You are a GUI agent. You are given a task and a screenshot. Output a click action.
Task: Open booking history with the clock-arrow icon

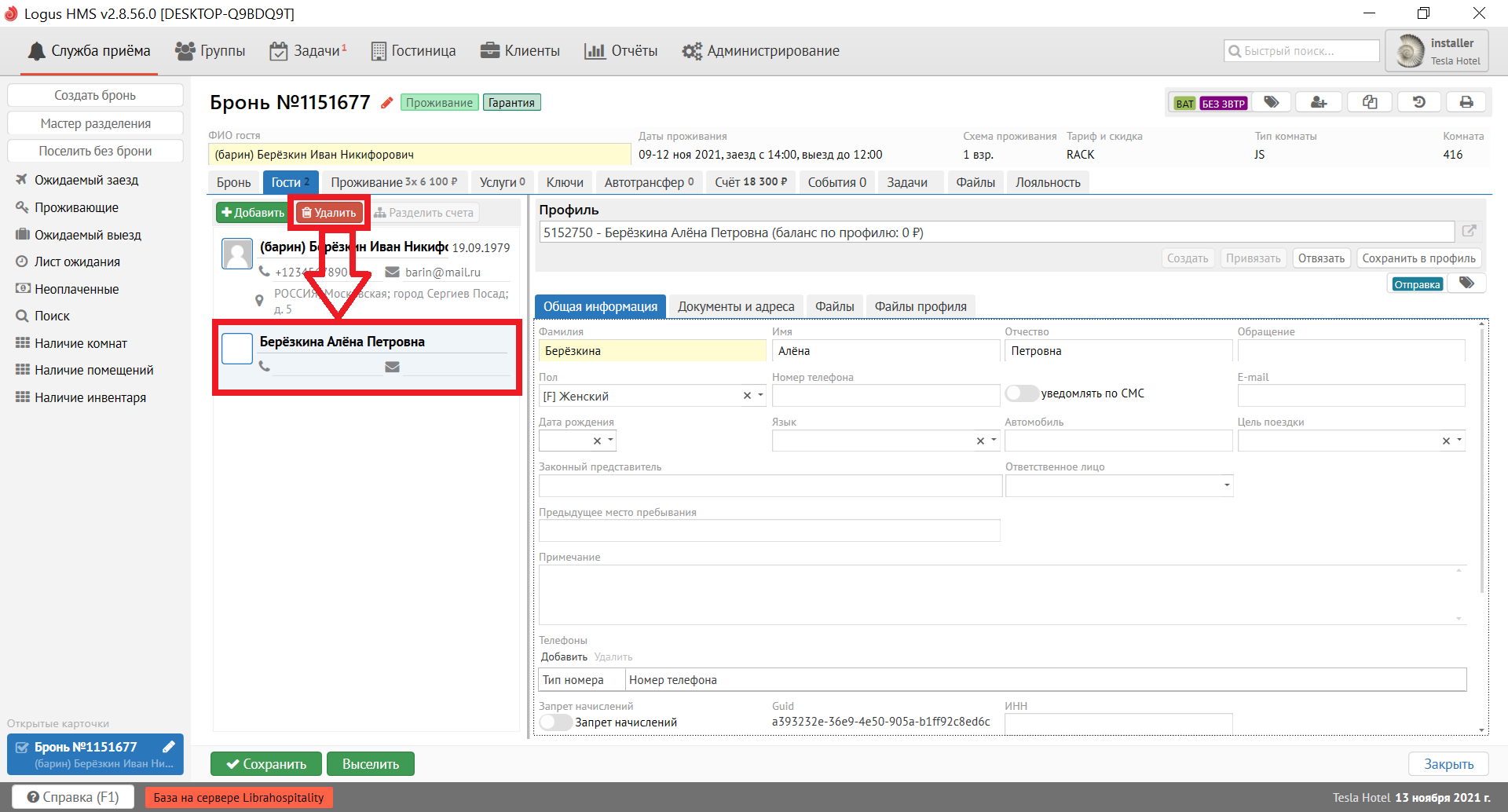point(1418,103)
